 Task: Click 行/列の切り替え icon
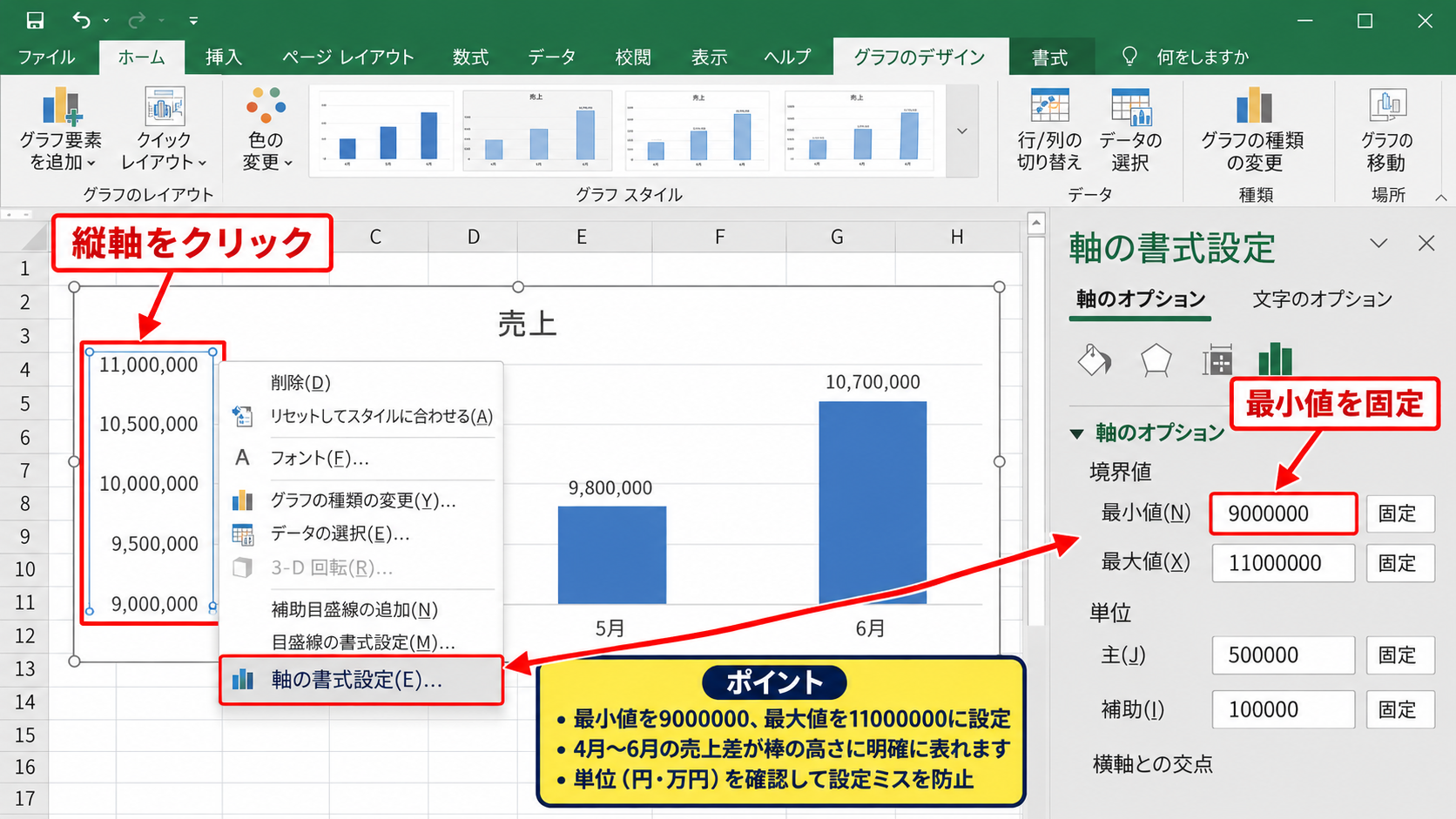(1049, 129)
